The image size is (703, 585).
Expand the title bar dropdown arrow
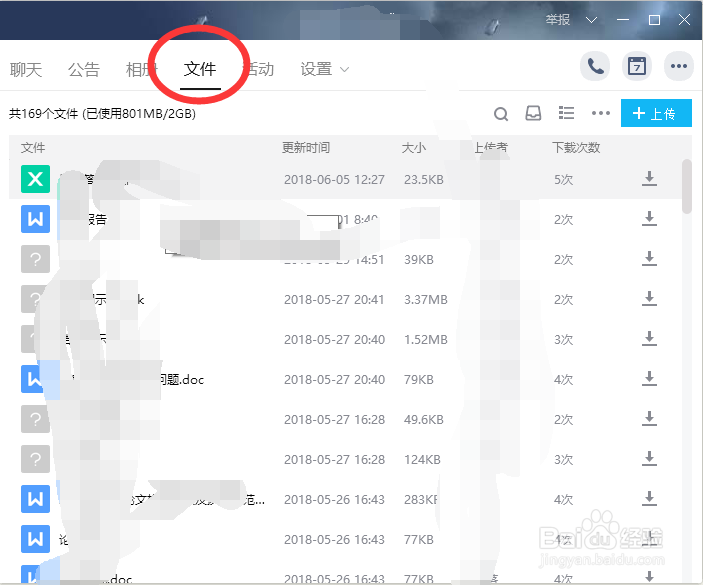(x=591, y=20)
